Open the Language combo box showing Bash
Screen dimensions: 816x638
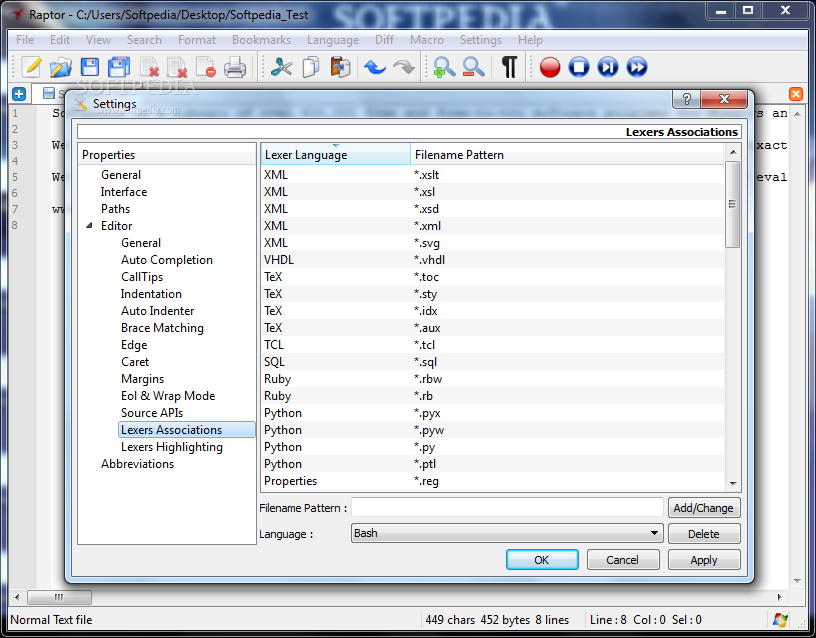pyautogui.click(x=507, y=533)
